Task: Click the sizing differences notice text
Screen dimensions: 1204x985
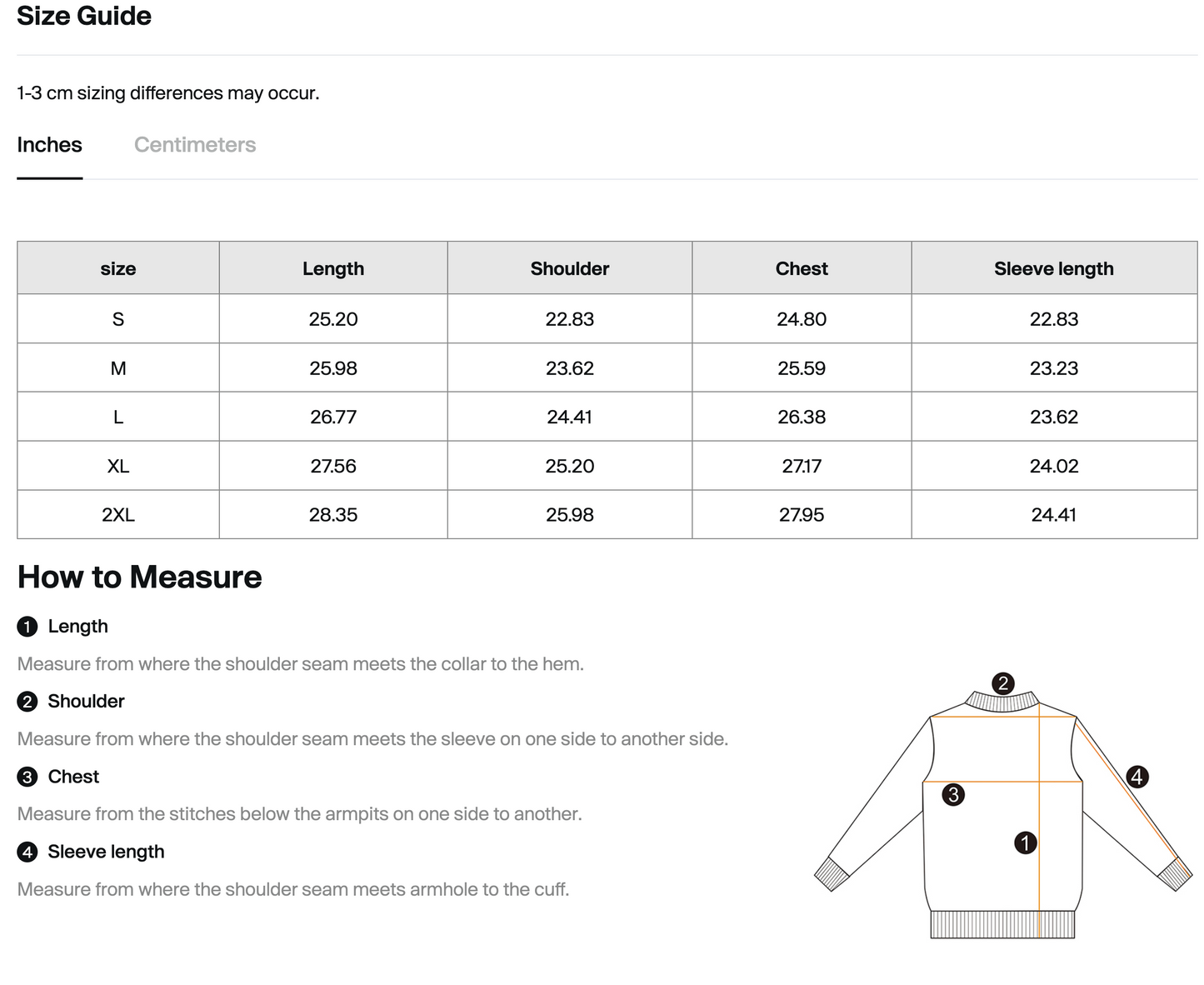Action: (x=167, y=92)
